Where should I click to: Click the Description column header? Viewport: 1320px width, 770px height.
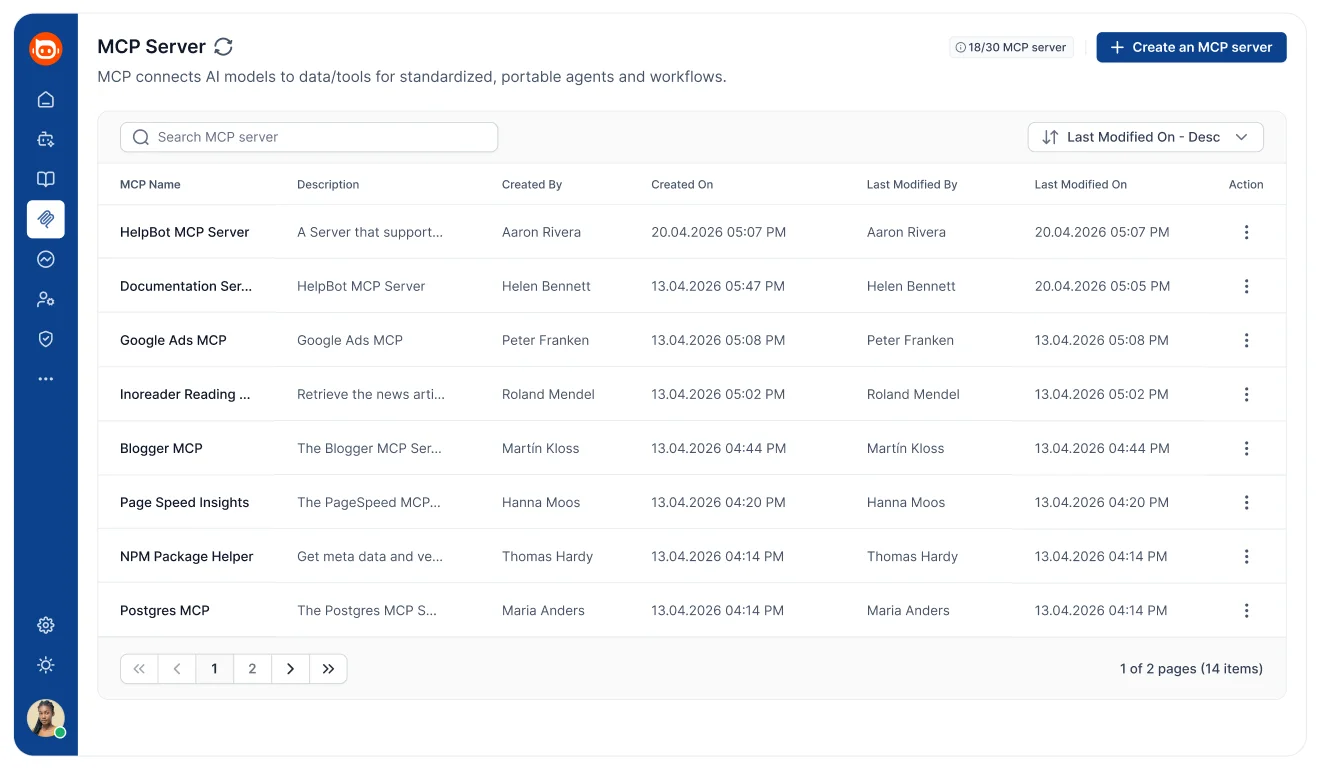pyautogui.click(x=328, y=184)
